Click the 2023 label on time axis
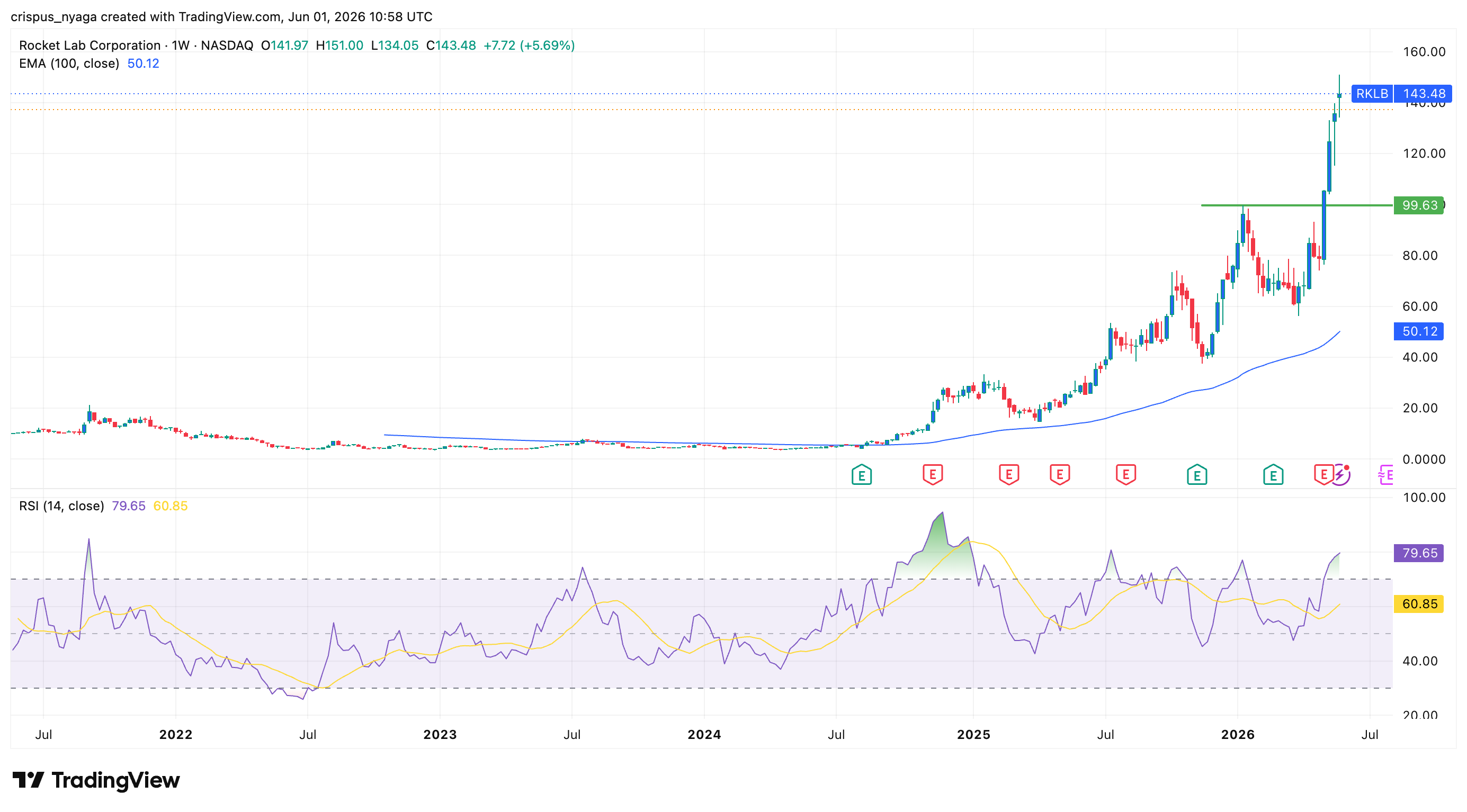 click(440, 735)
